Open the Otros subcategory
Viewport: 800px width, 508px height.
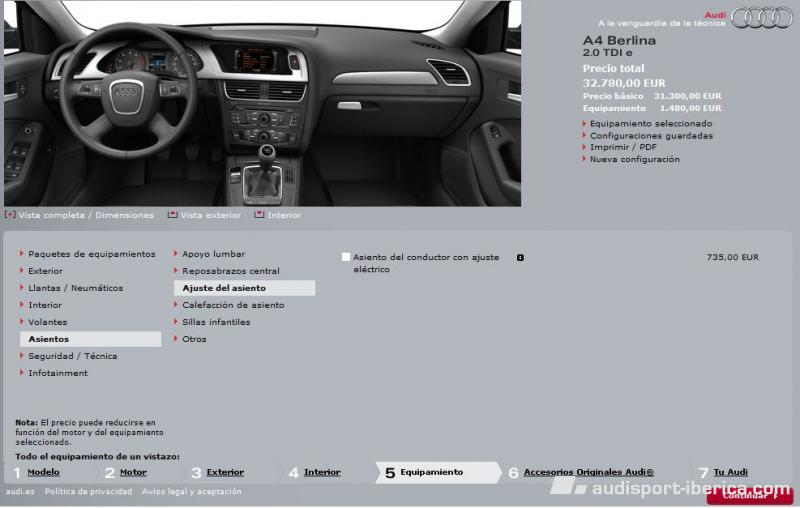(x=194, y=339)
